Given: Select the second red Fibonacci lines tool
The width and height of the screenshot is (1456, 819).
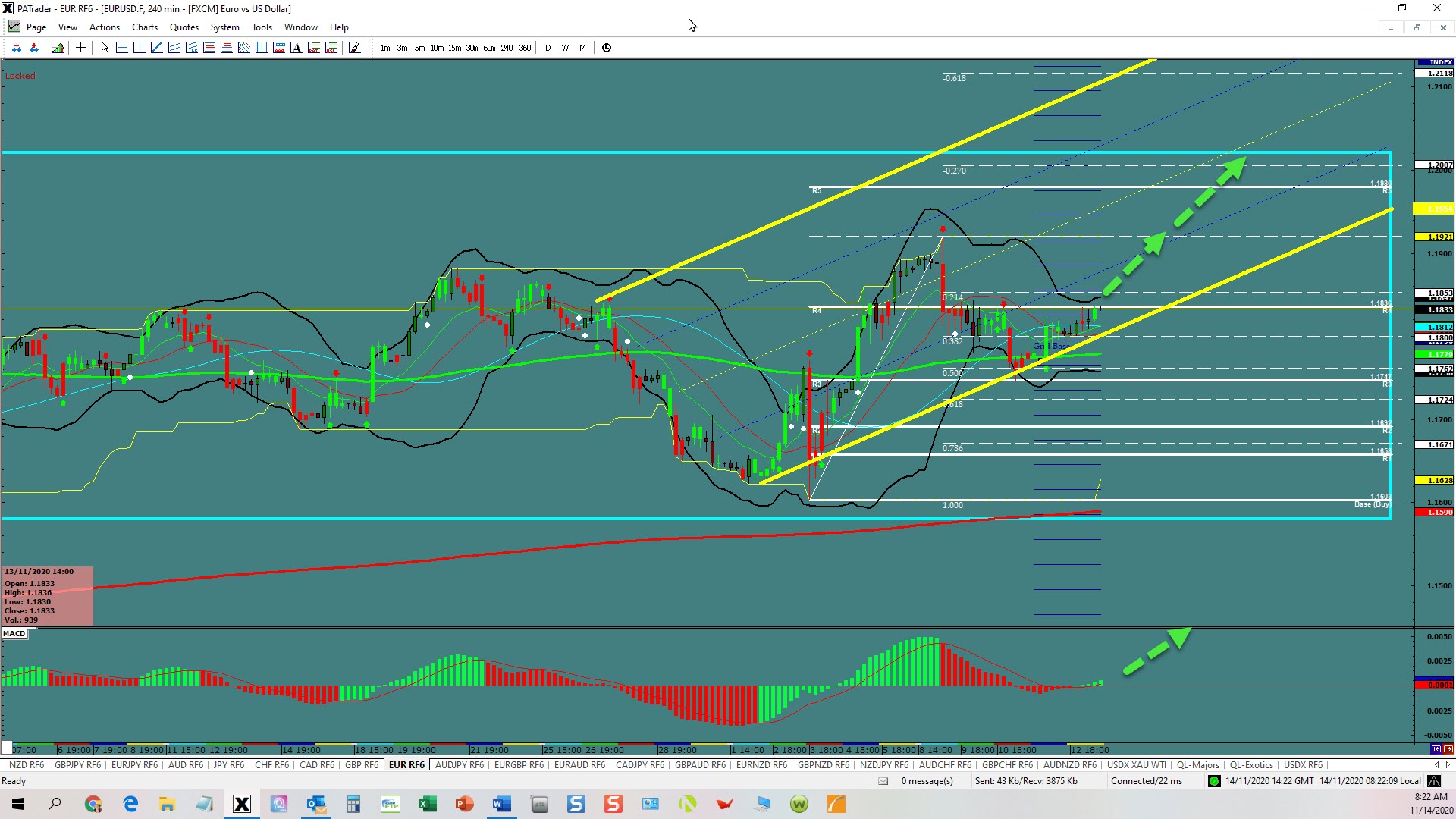Looking at the screenshot, I should [226, 48].
